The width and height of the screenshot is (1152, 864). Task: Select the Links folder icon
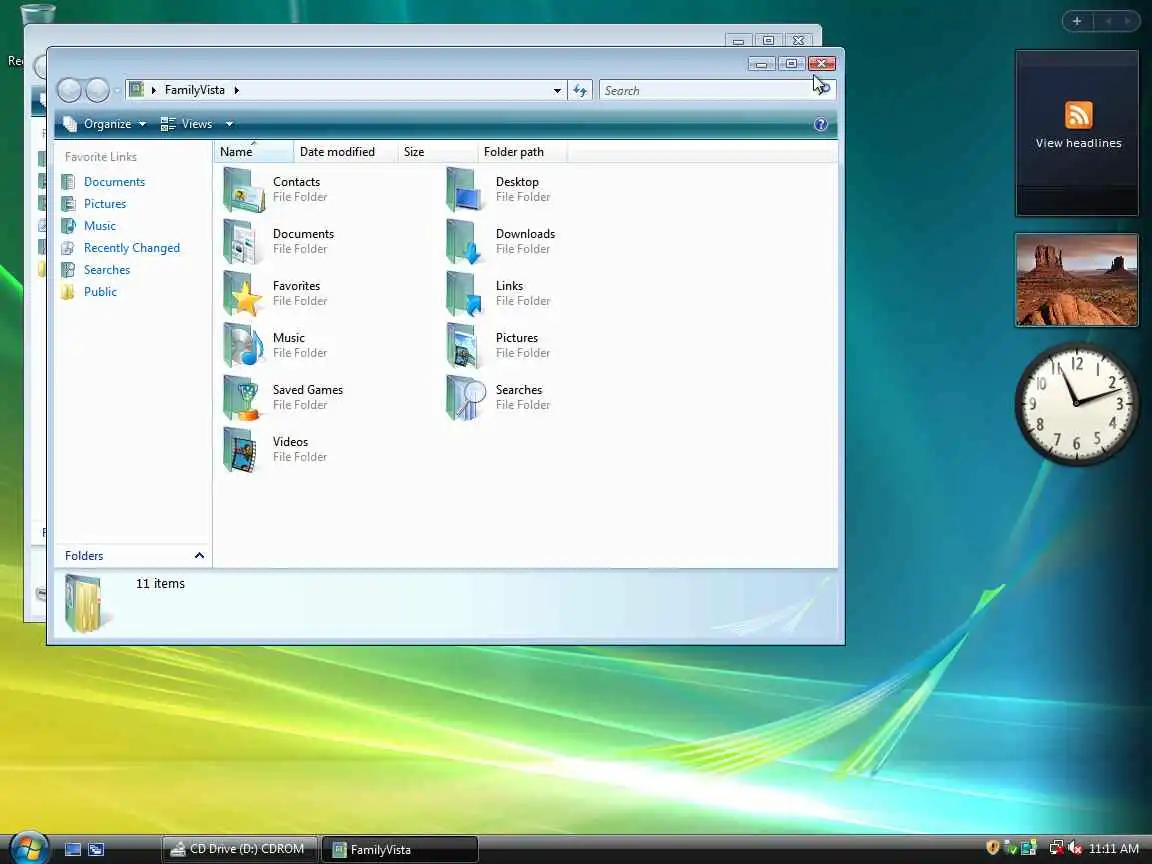pos(465,294)
